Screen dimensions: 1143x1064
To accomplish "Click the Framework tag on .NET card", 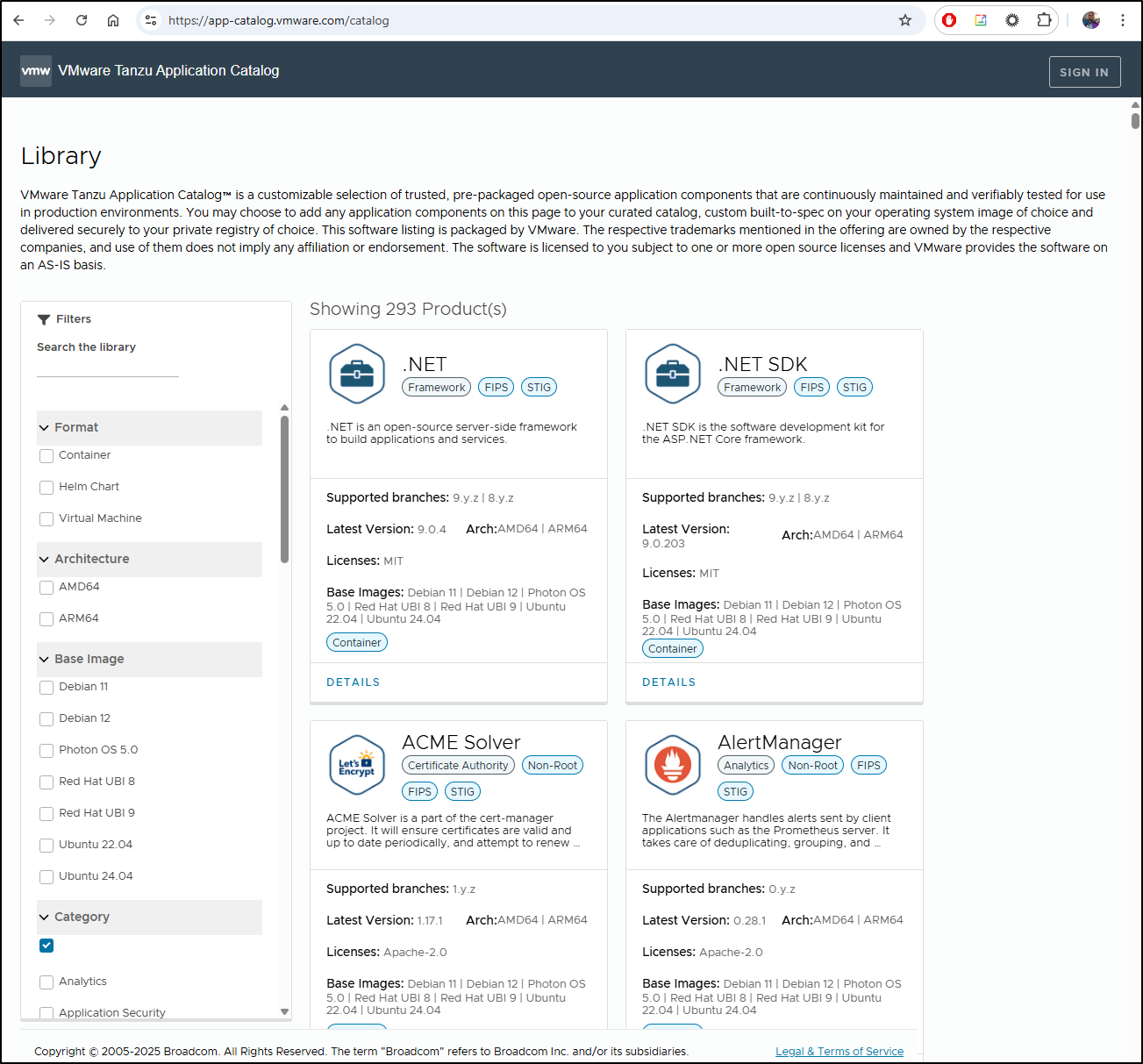I will pyautogui.click(x=437, y=388).
